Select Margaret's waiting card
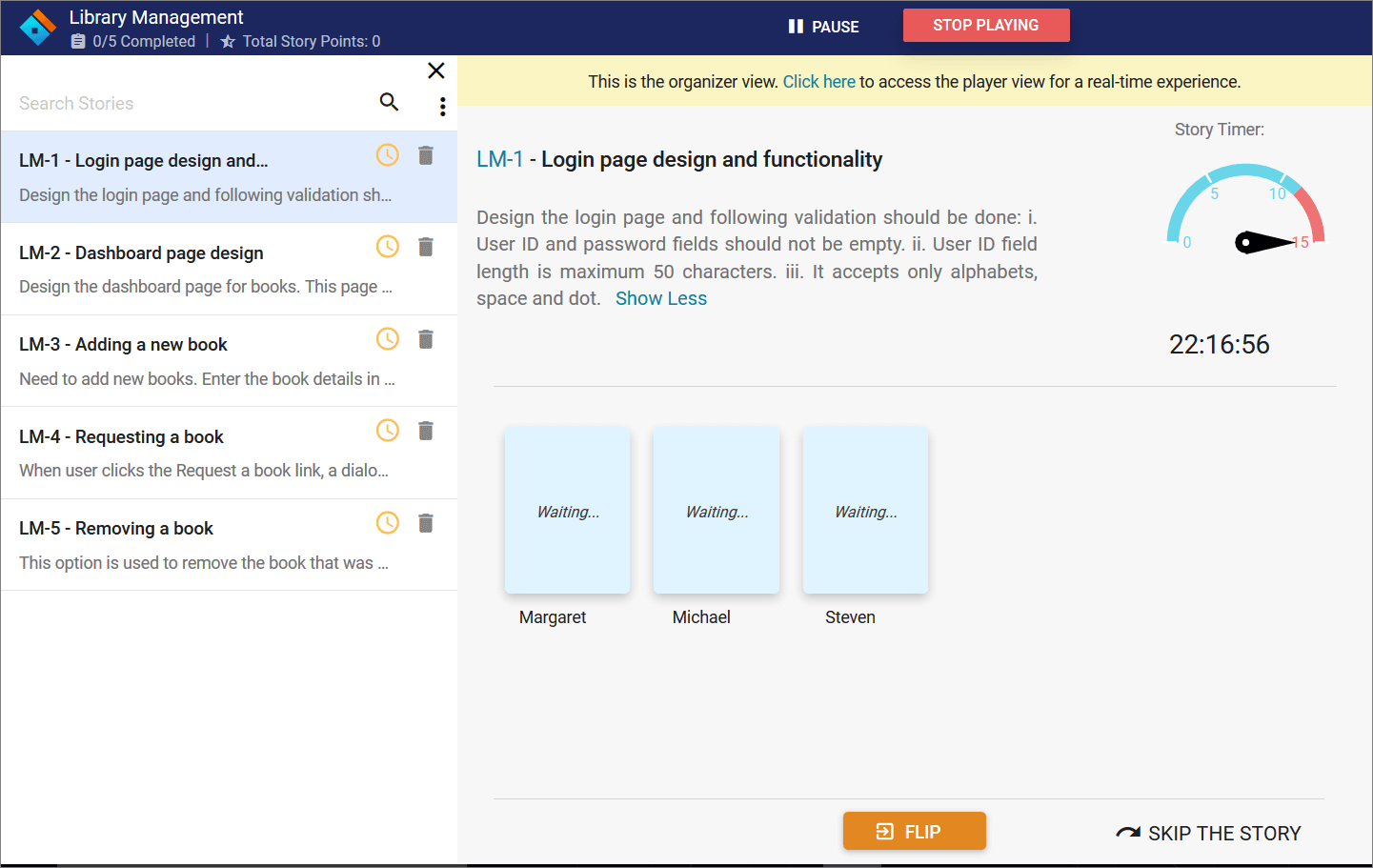 pos(567,510)
